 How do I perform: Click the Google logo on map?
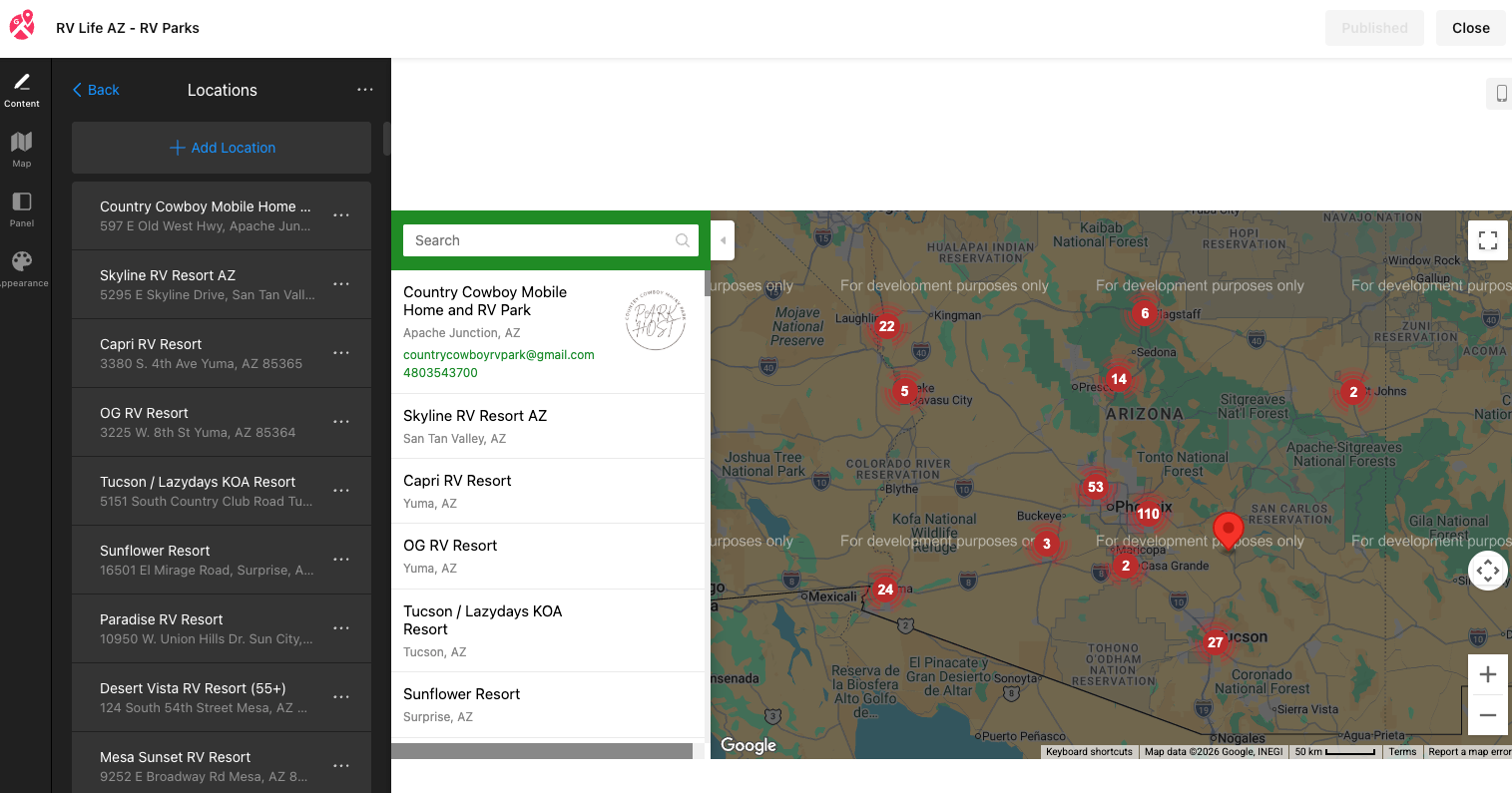749,745
